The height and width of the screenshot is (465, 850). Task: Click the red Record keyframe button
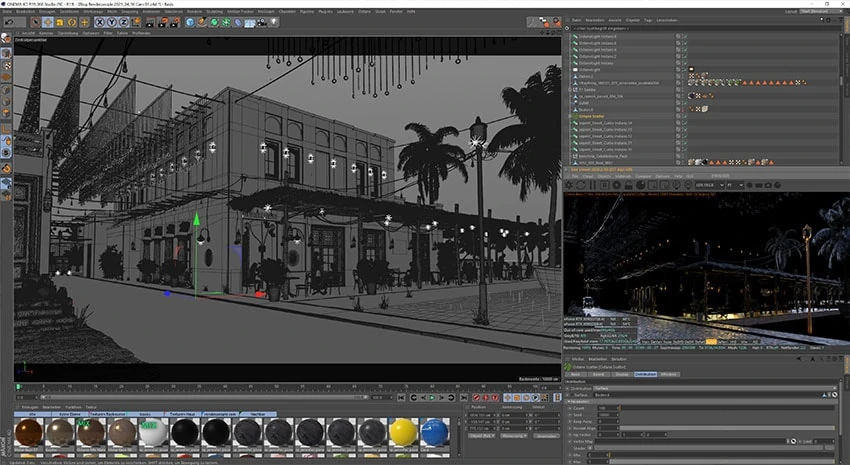[476, 398]
